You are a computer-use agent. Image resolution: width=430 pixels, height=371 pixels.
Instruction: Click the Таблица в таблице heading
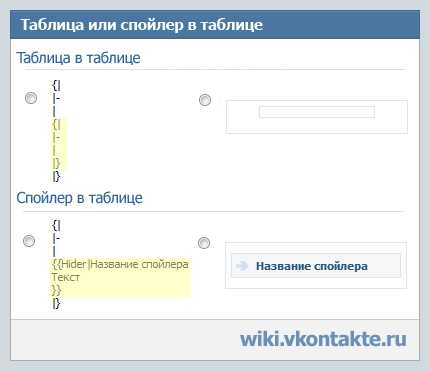point(78,58)
